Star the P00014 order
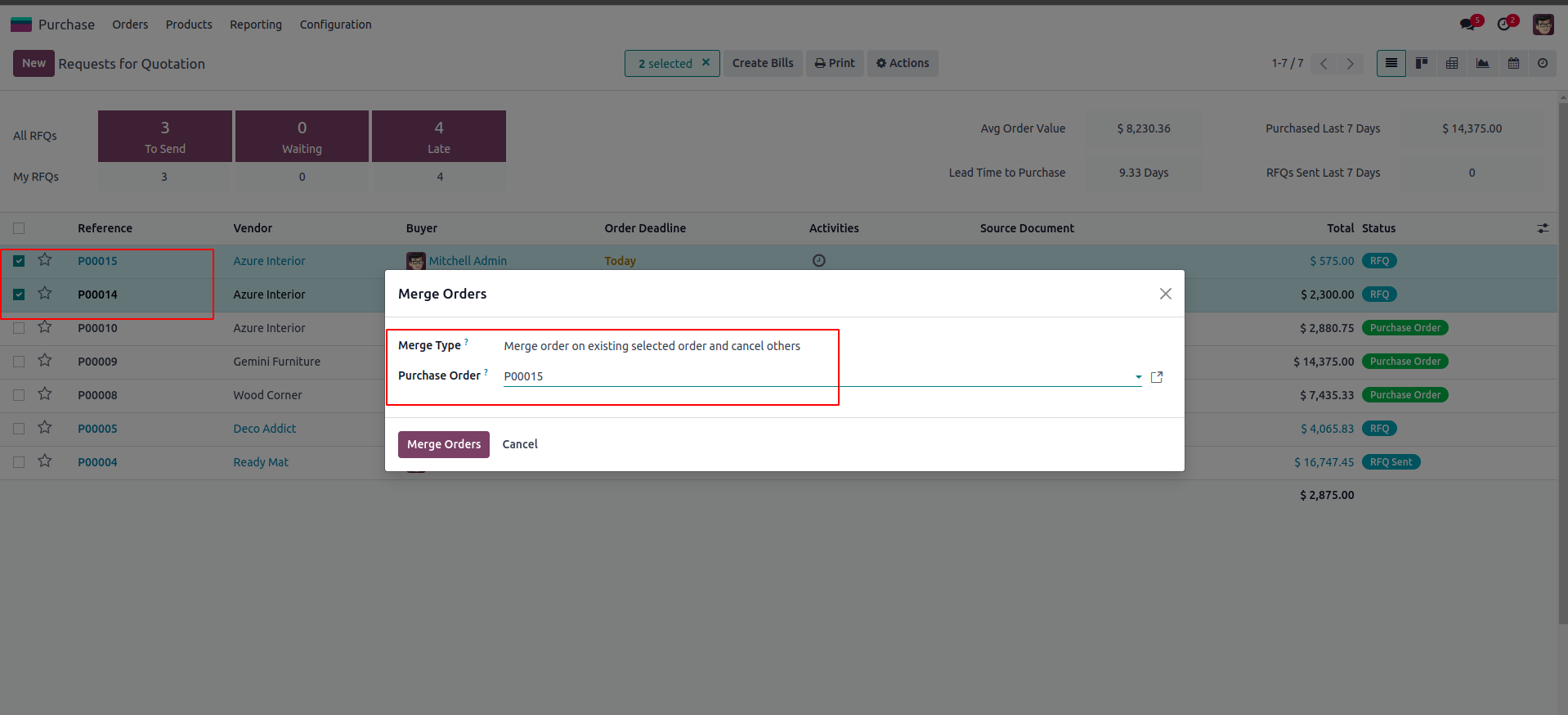The width and height of the screenshot is (1568, 715). point(45,294)
